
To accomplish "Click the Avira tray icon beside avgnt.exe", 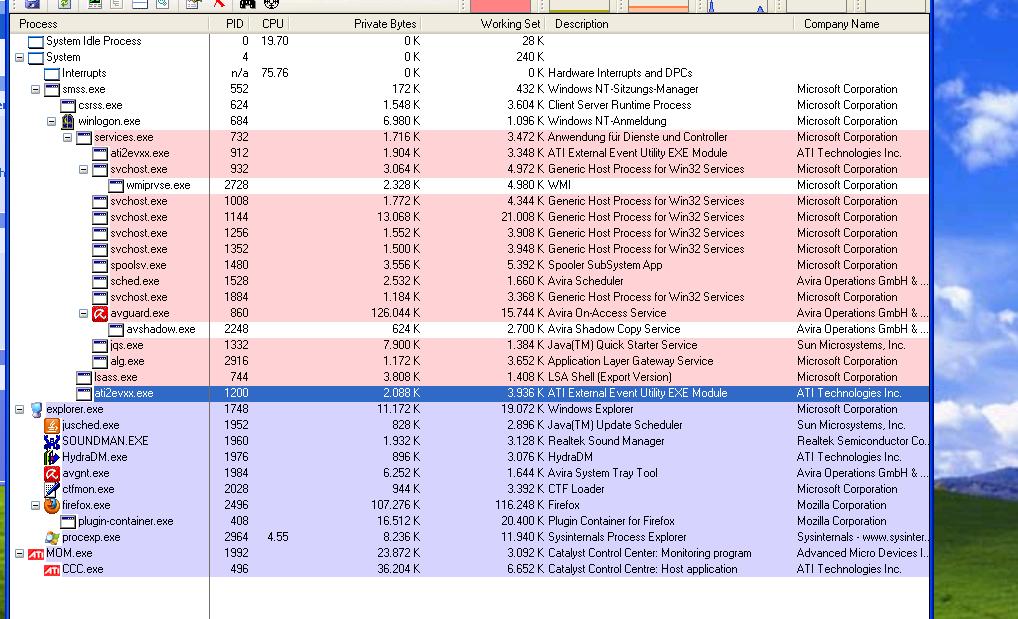I will 52,474.
